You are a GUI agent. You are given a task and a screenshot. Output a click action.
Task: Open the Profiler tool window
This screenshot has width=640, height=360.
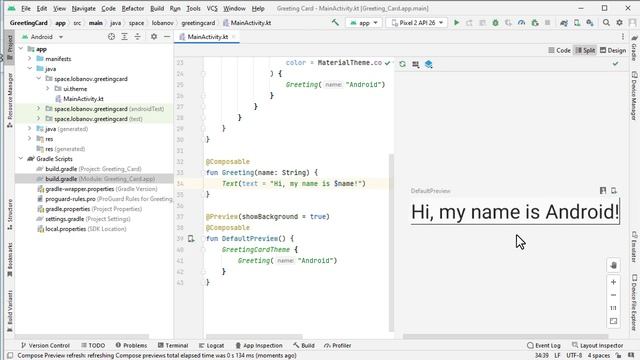tap(338, 345)
